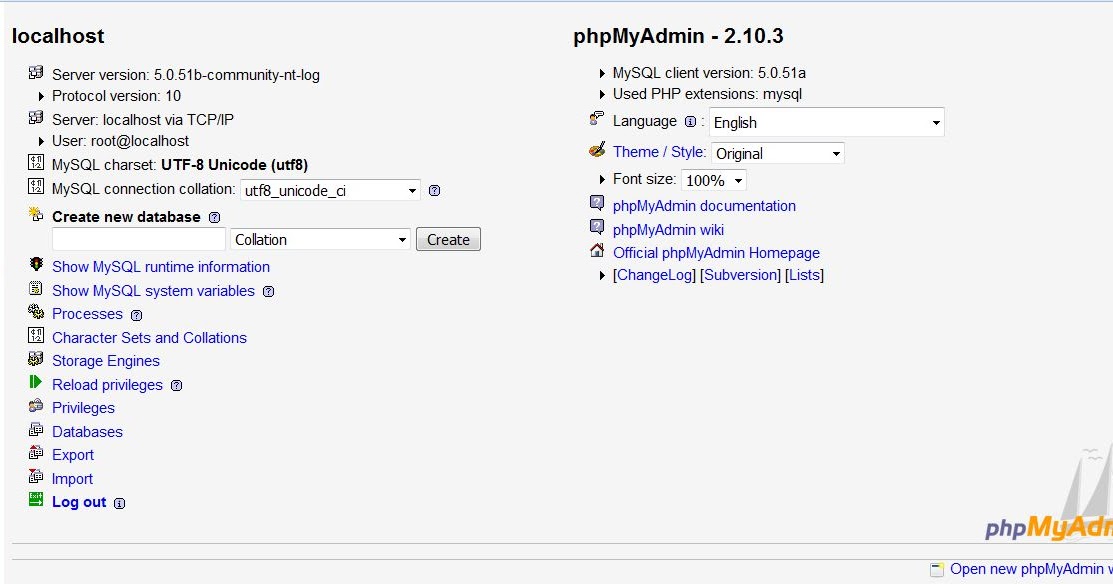
Task: Open the MySQL connection collation dropdown
Action: (x=330, y=190)
